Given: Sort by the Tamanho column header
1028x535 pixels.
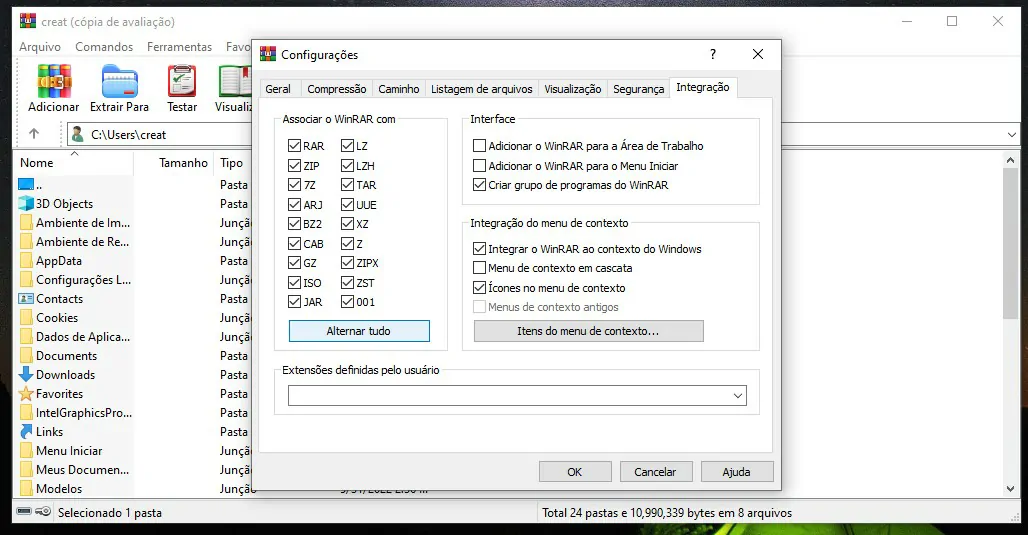Looking at the screenshot, I should click(x=183, y=163).
